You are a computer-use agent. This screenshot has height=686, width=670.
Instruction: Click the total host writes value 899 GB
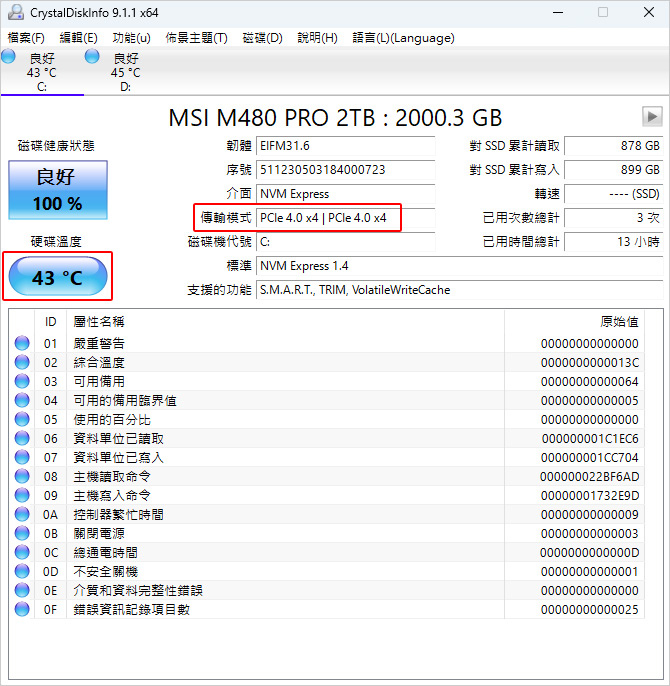pyautogui.click(x=614, y=170)
